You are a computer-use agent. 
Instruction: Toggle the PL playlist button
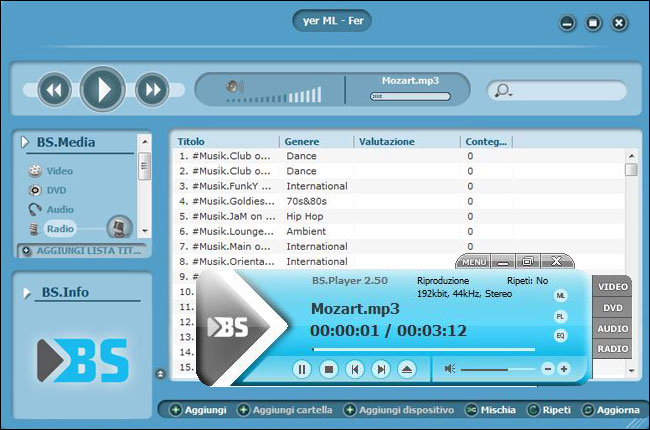click(x=561, y=316)
